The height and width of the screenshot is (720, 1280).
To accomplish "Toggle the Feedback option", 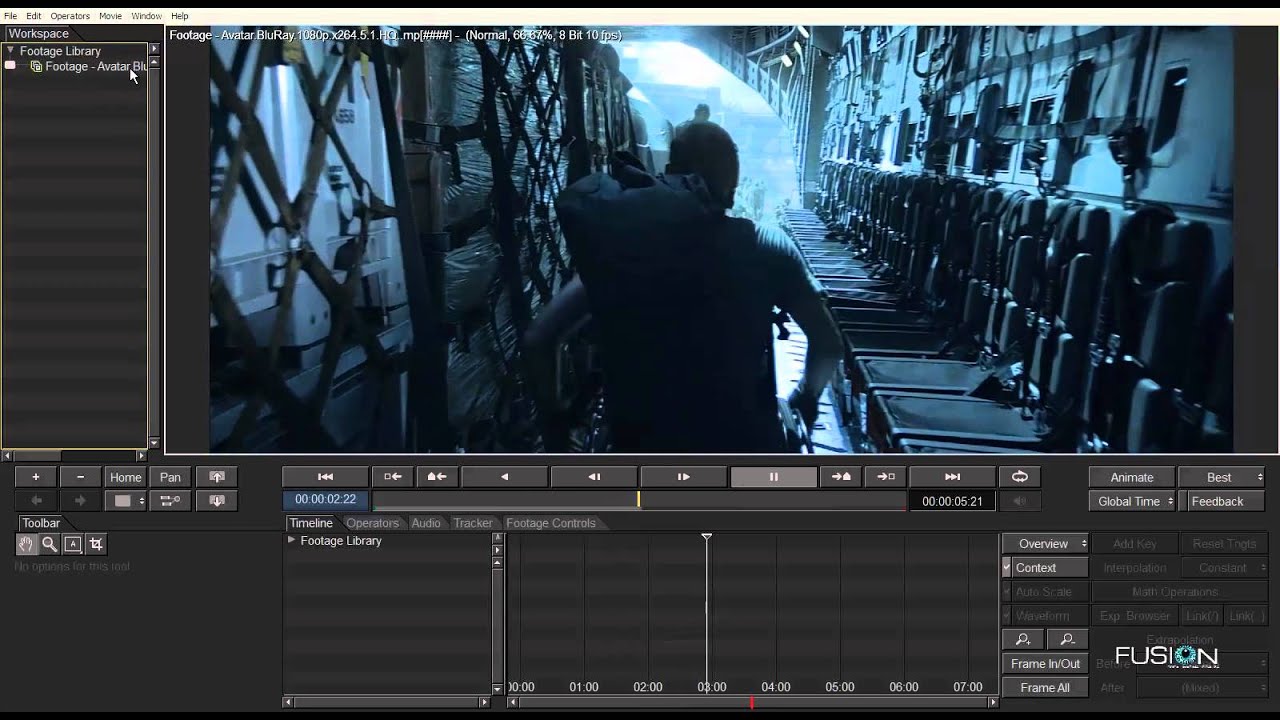I will [1222, 501].
